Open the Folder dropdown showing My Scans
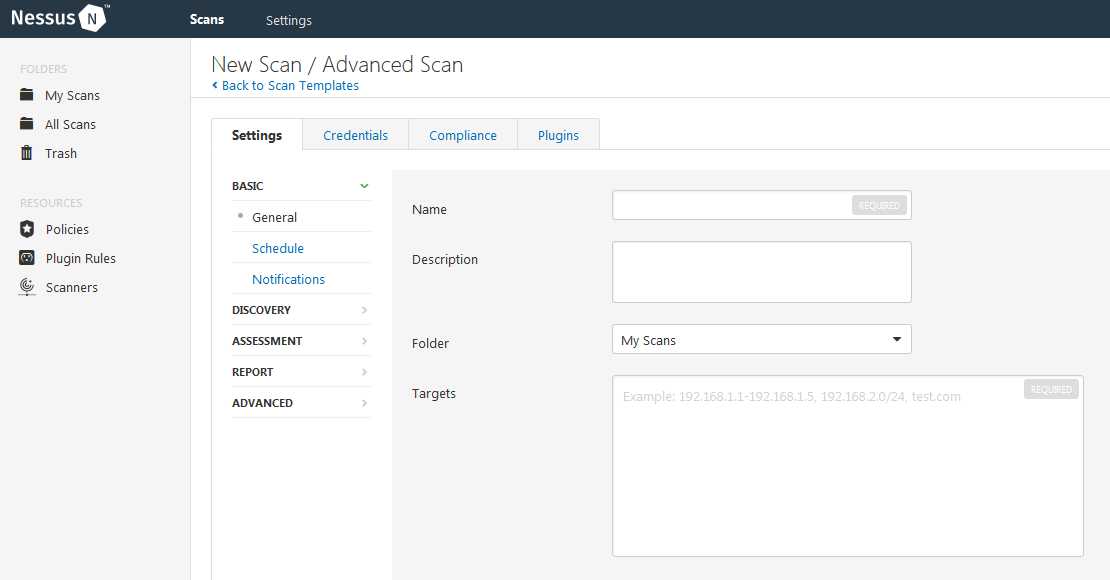The width and height of the screenshot is (1110, 580). 762,339
